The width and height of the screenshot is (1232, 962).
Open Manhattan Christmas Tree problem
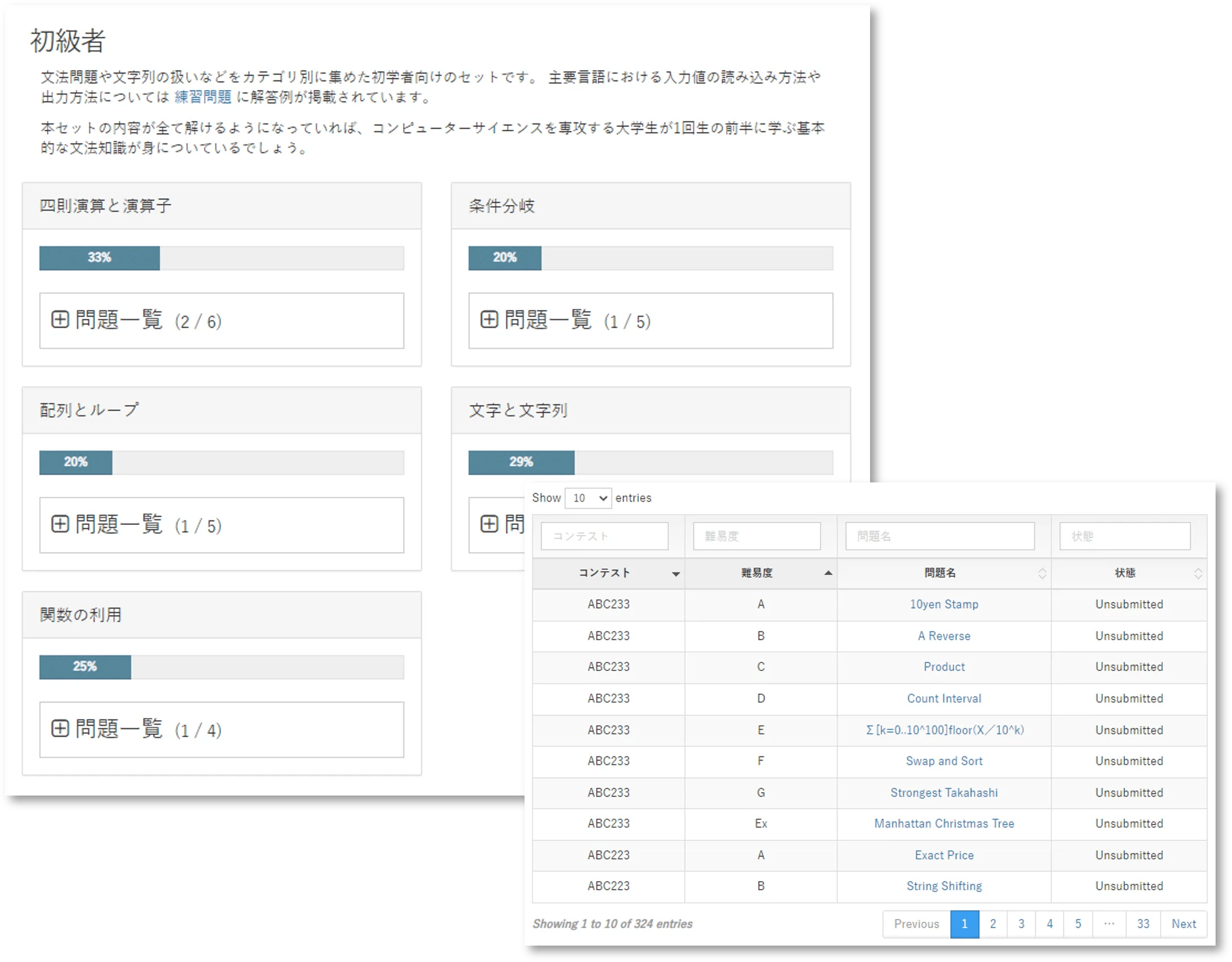coord(944,824)
